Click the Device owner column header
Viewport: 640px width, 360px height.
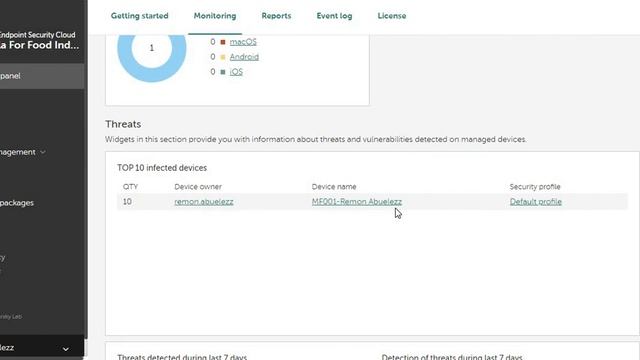coord(198,187)
